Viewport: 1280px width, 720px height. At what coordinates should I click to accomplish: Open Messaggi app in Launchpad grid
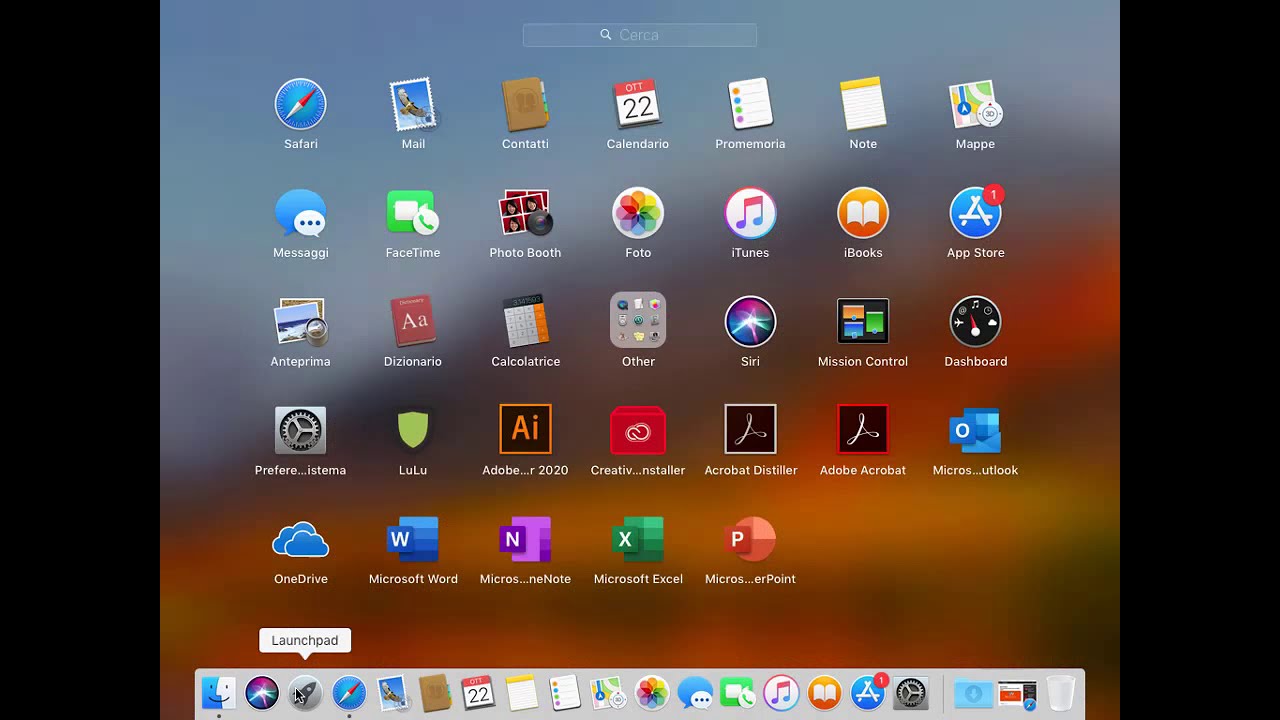(x=300, y=213)
